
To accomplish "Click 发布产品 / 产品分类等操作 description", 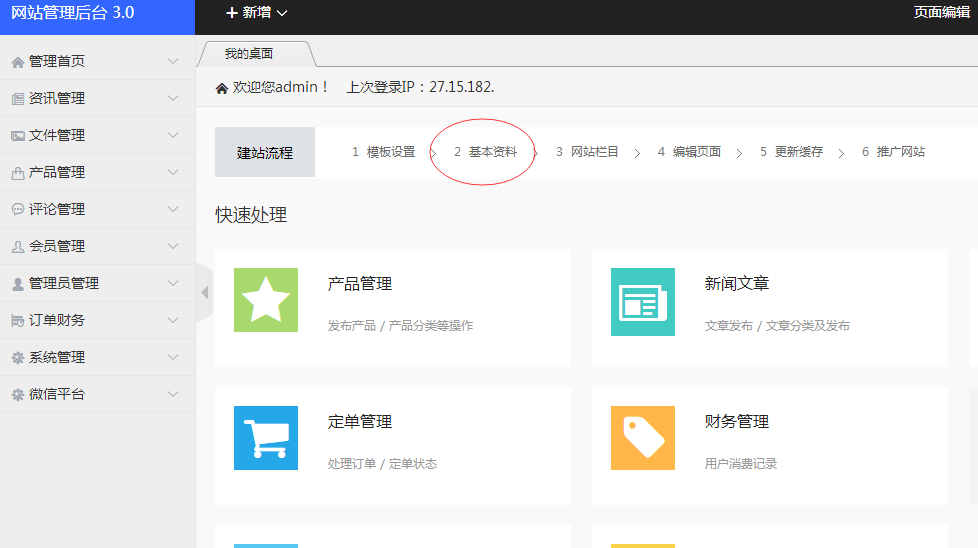I will pos(400,326).
